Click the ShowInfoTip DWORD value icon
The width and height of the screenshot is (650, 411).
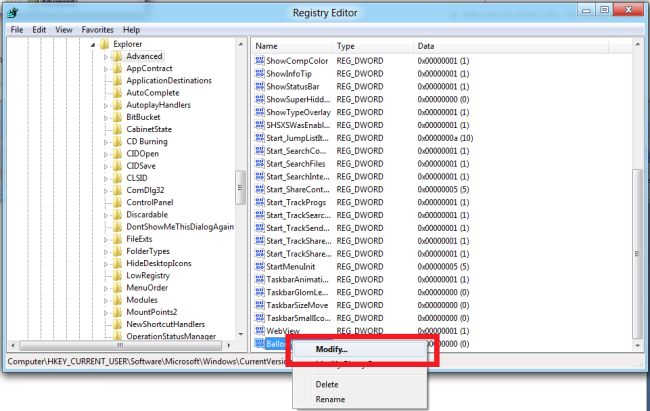pos(260,73)
